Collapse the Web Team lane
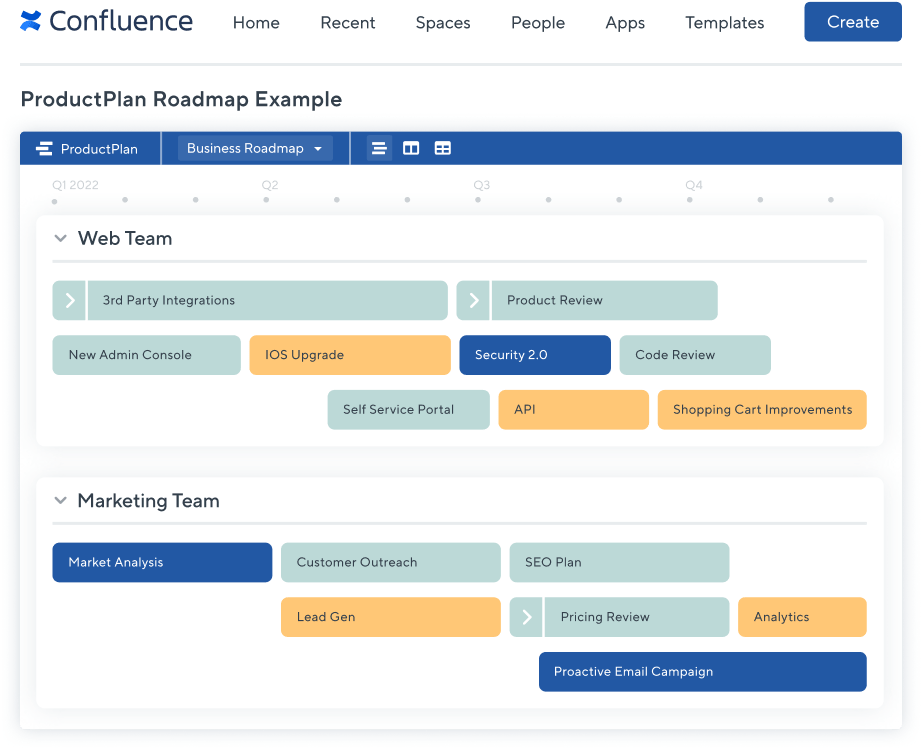This screenshot has width=922, height=749. tap(60, 239)
